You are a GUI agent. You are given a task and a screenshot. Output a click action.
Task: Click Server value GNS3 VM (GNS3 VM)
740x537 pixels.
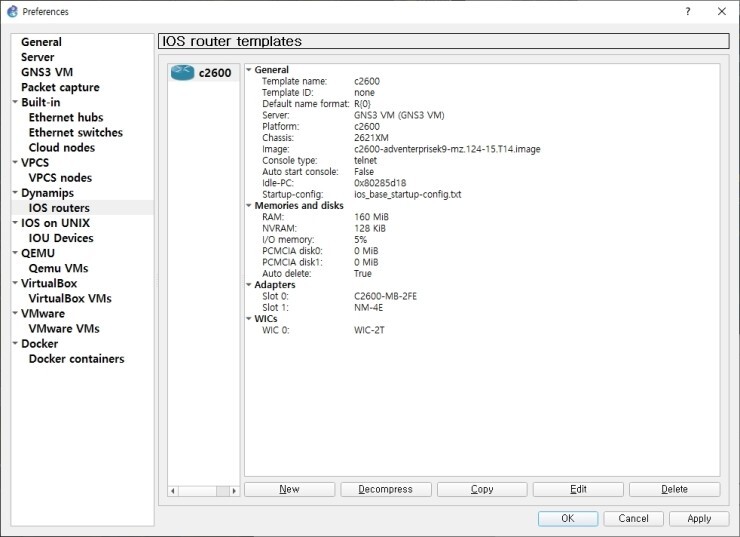tap(399, 115)
